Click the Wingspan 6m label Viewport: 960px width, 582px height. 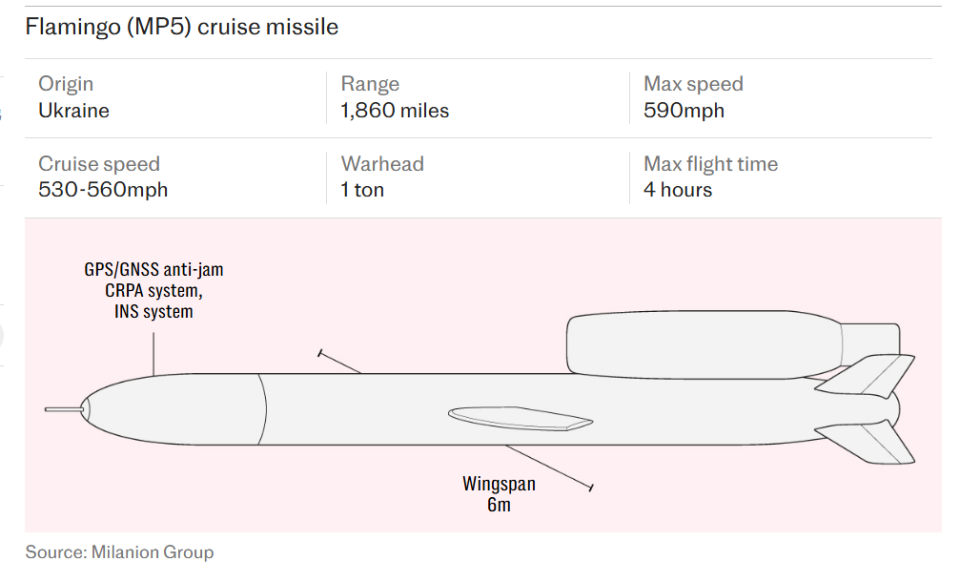point(498,494)
